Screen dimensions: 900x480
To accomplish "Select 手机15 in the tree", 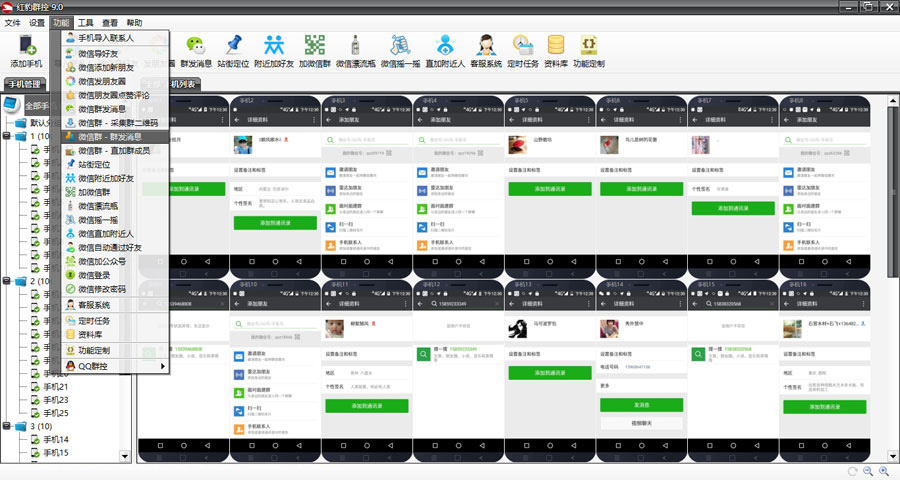I will point(56,452).
